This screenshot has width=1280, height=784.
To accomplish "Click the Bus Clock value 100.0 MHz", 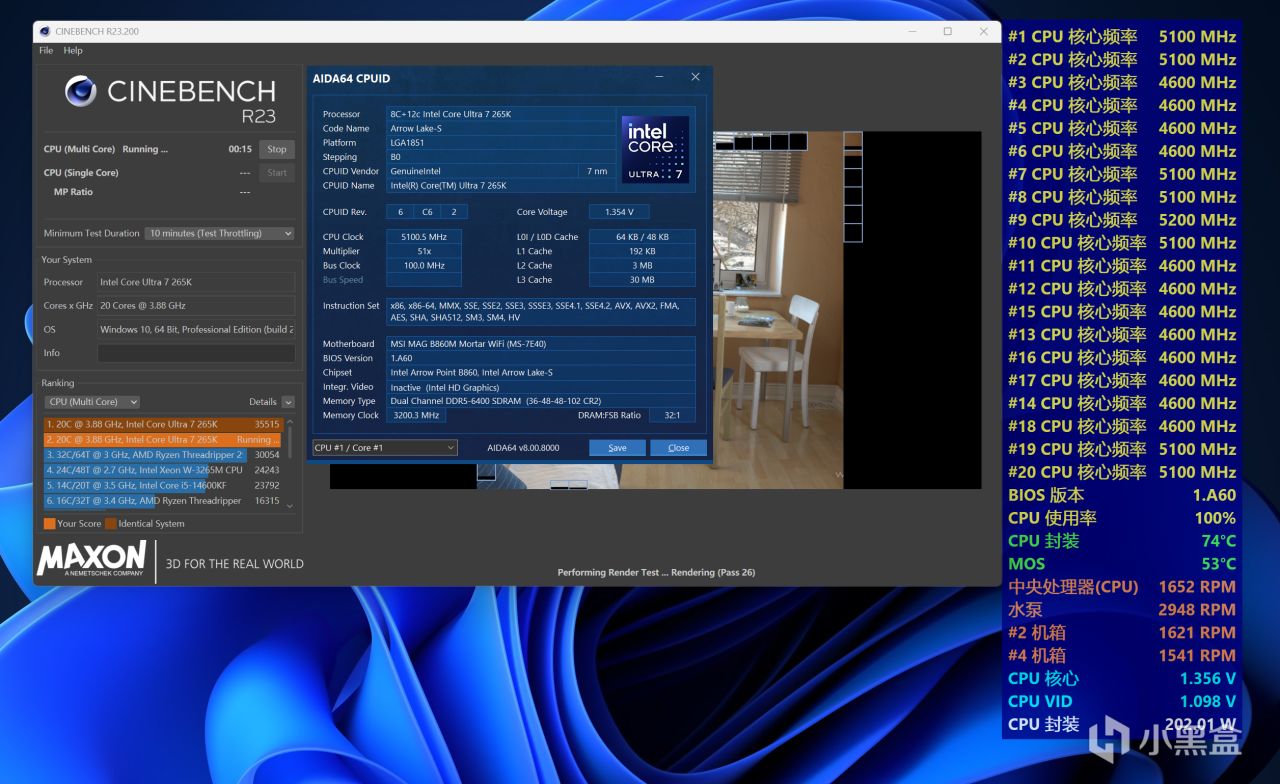I will pos(424,266).
